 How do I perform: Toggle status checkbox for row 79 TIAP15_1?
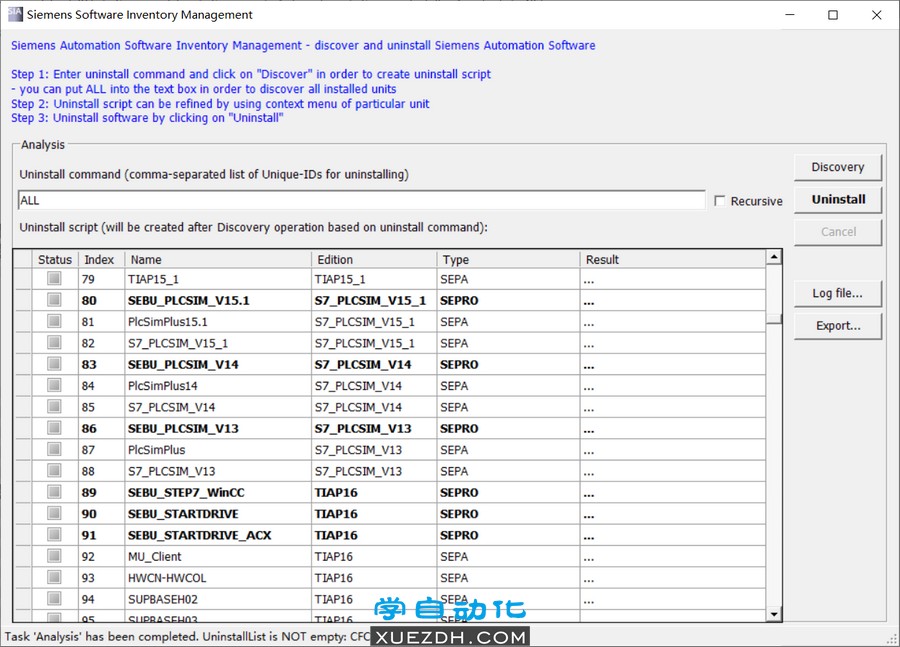tap(55, 279)
